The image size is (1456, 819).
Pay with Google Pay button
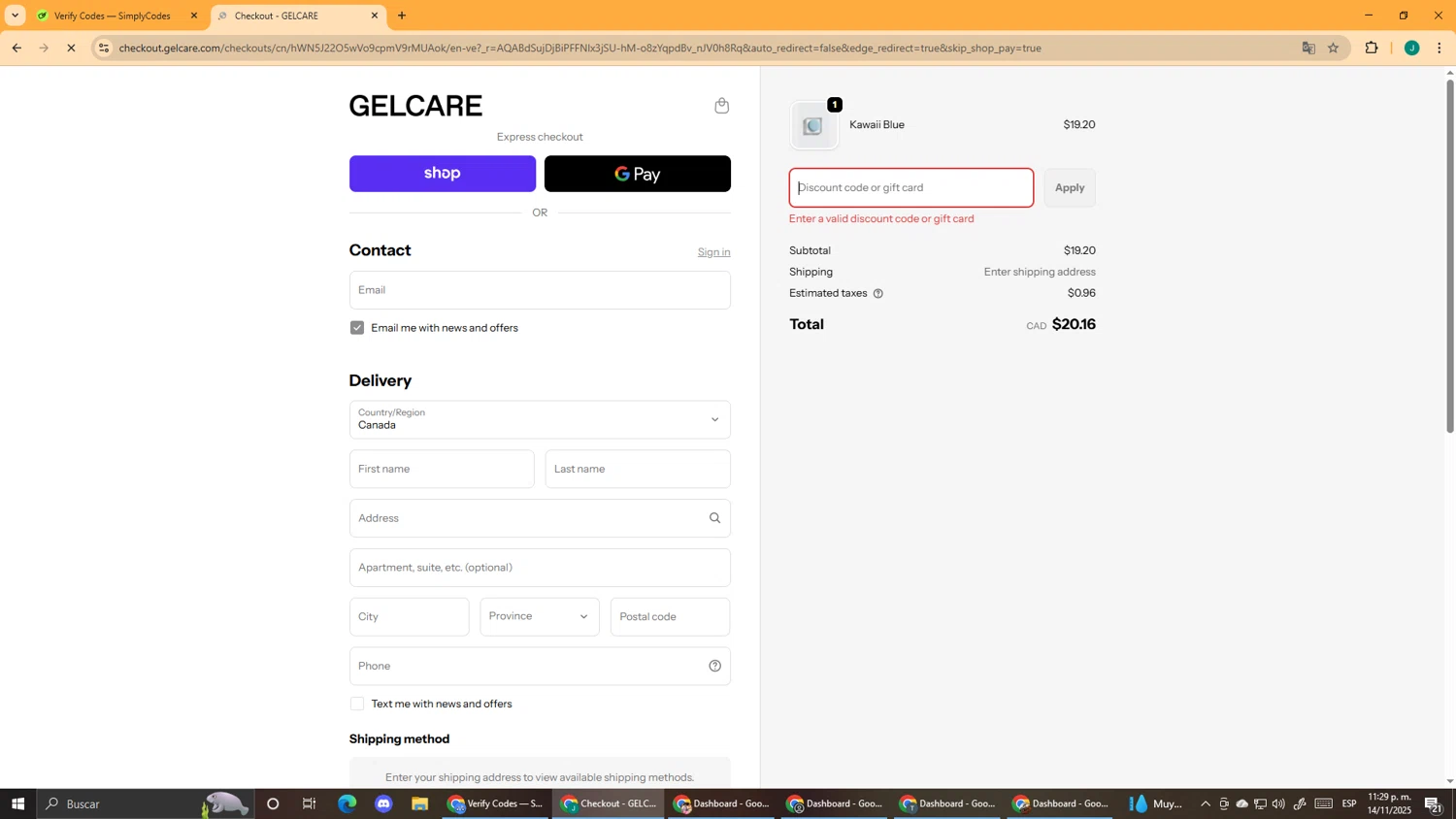coord(638,174)
